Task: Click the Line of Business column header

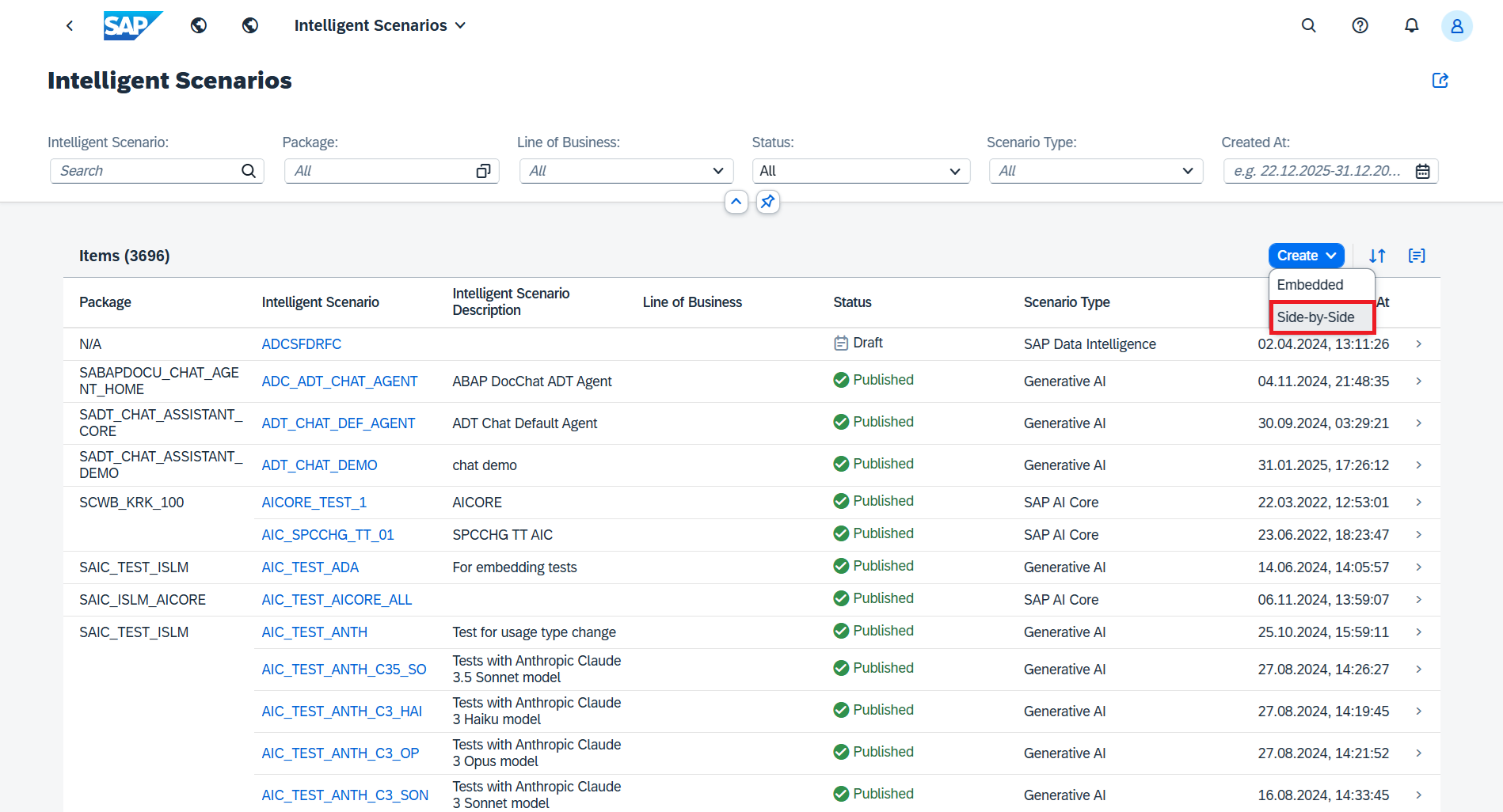Action: (692, 302)
